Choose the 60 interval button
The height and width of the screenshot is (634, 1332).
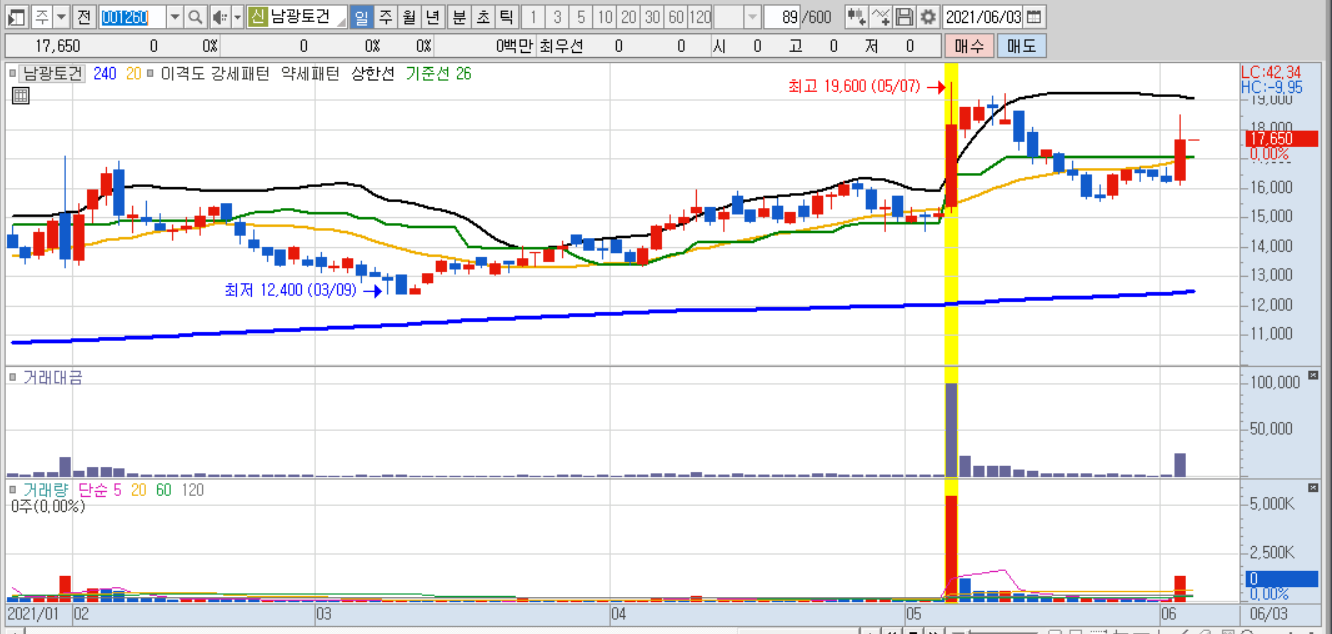pos(676,17)
